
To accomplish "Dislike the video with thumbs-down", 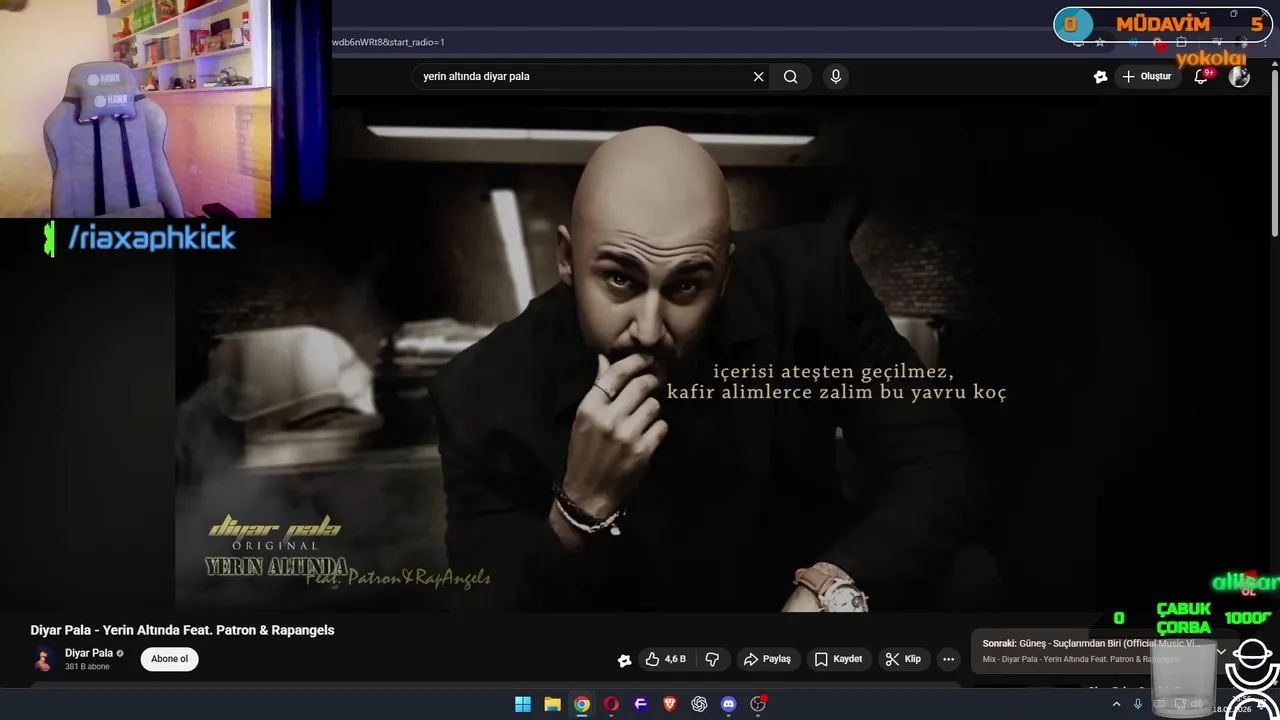I will pos(713,659).
